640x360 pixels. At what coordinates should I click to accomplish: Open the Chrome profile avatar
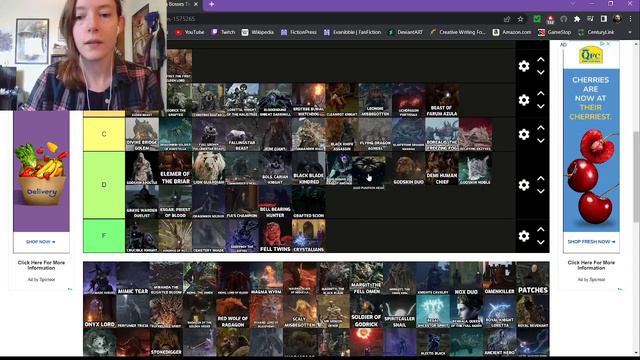point(617,19)
